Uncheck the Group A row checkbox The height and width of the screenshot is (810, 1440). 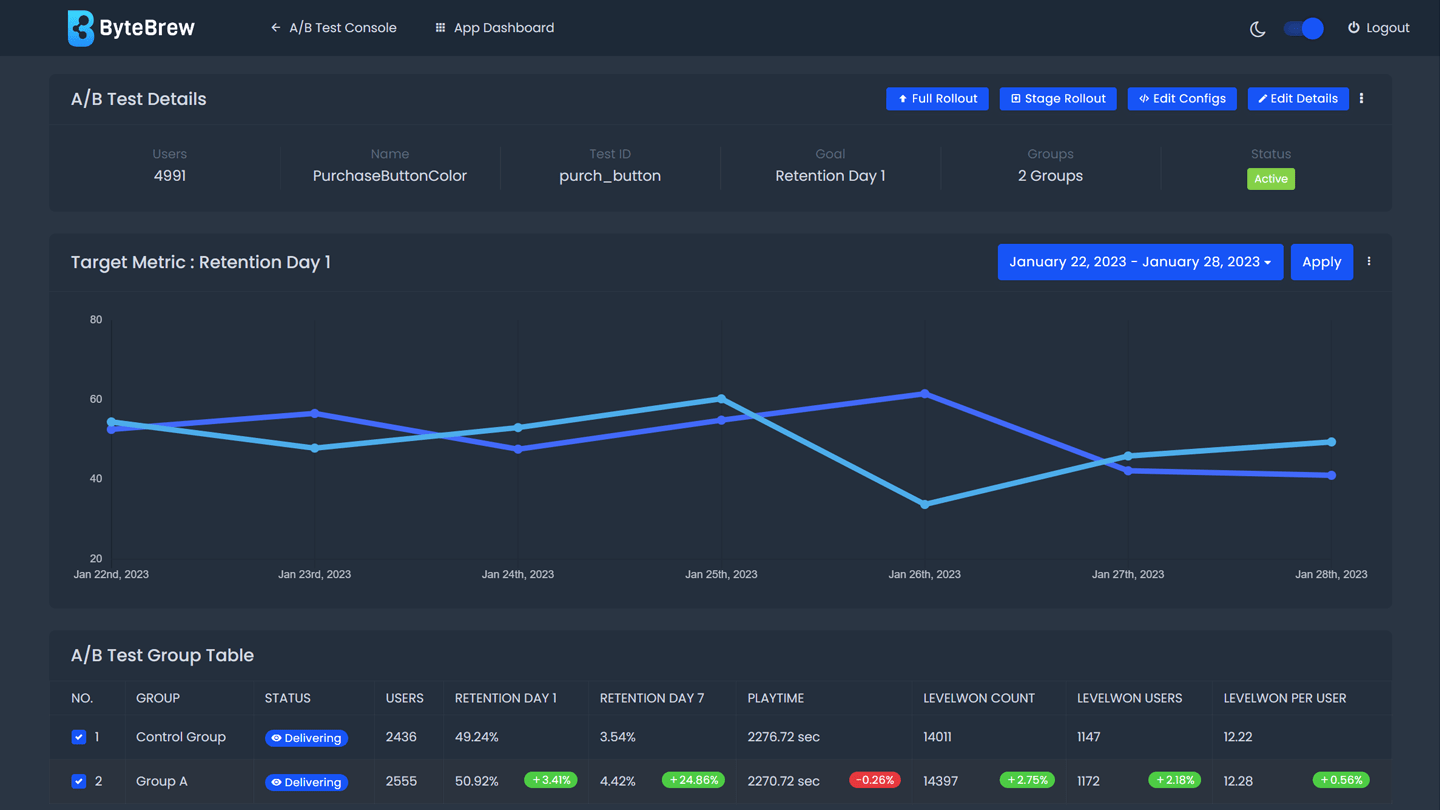79,781
